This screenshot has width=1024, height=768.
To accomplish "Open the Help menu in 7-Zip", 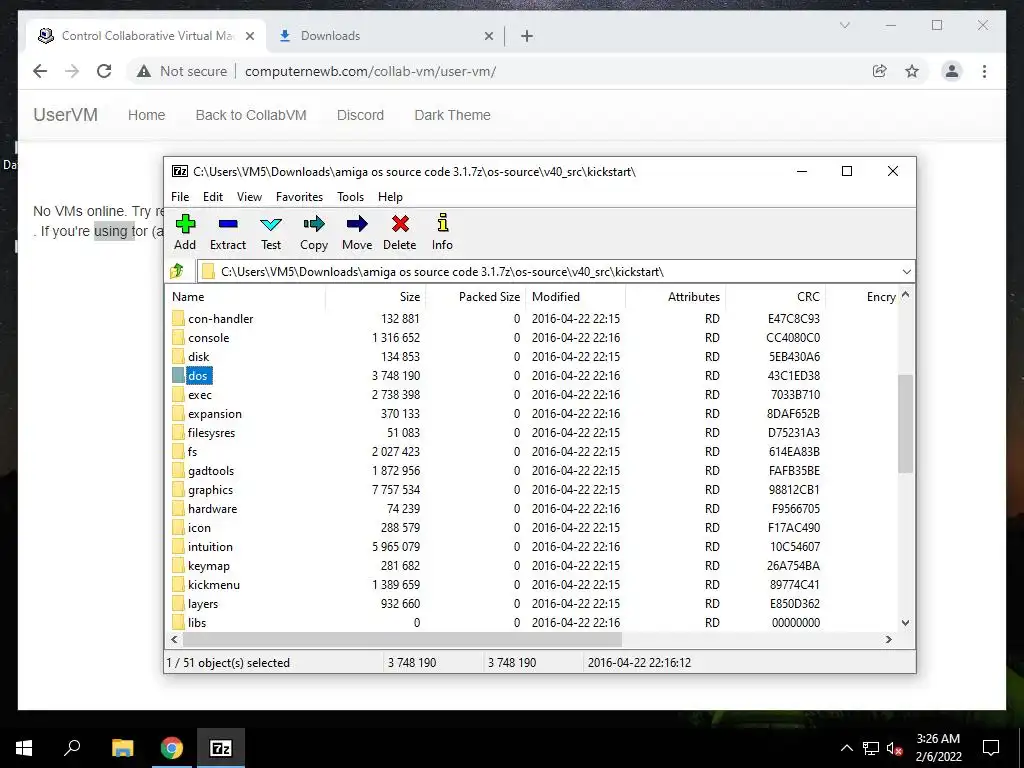I will (x=391, y=197).
